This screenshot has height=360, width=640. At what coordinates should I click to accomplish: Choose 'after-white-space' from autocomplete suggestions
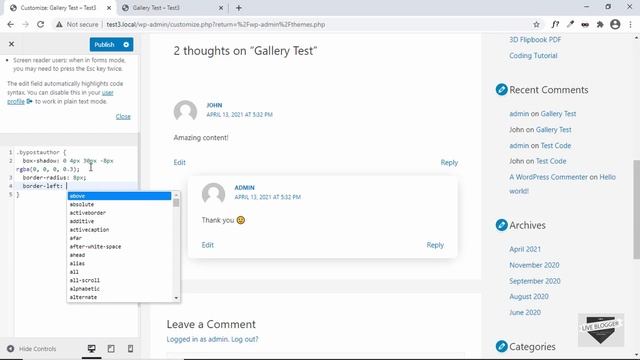coord(120,247)
